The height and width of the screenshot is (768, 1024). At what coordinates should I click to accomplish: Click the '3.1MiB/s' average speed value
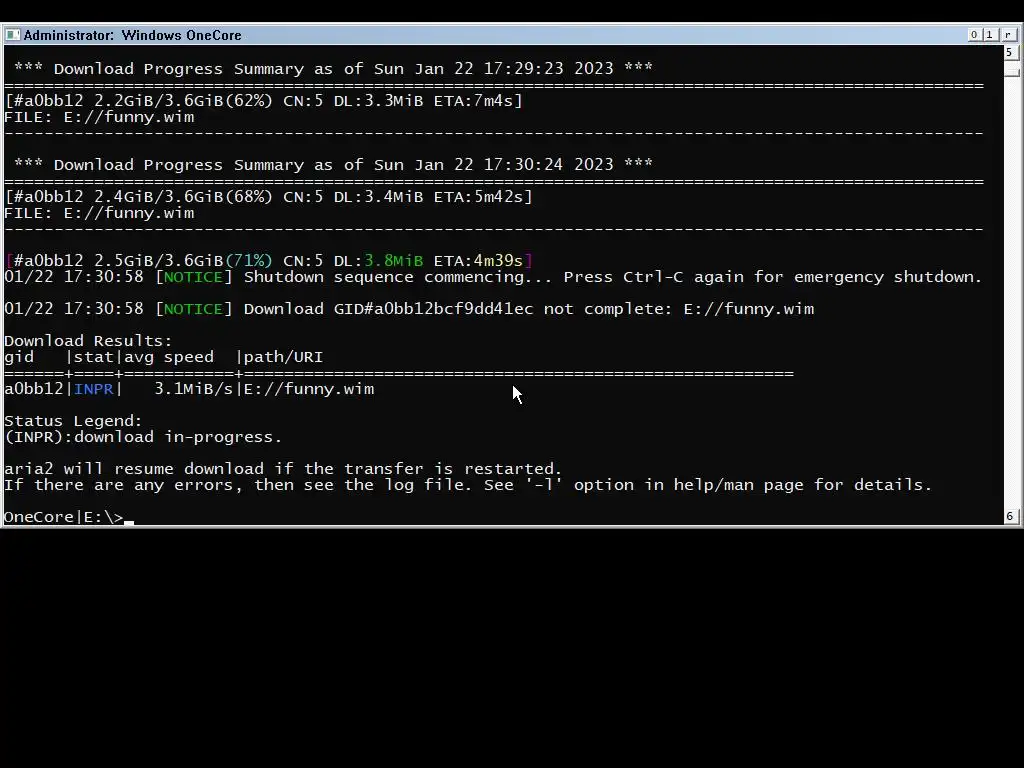pos(193,389)
